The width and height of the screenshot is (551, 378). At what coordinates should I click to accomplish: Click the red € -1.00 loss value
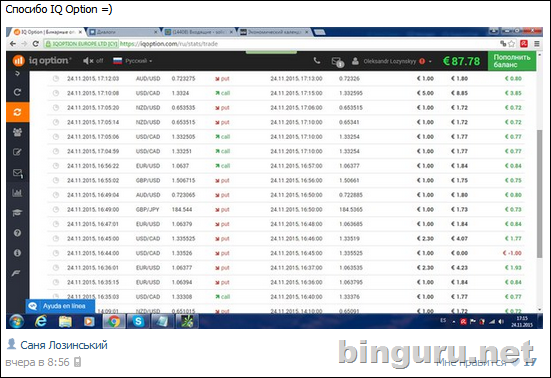512,253
